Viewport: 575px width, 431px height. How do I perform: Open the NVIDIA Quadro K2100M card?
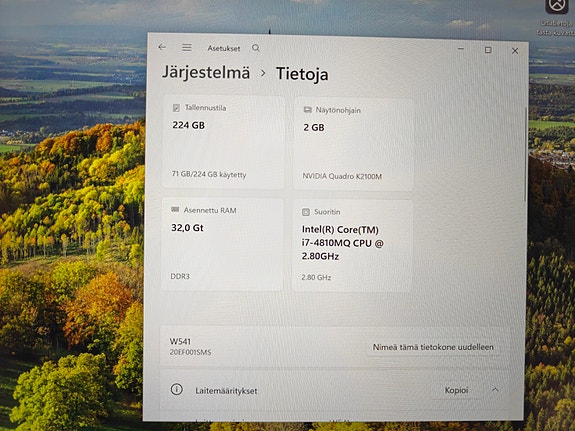click(x=354, y=144)
